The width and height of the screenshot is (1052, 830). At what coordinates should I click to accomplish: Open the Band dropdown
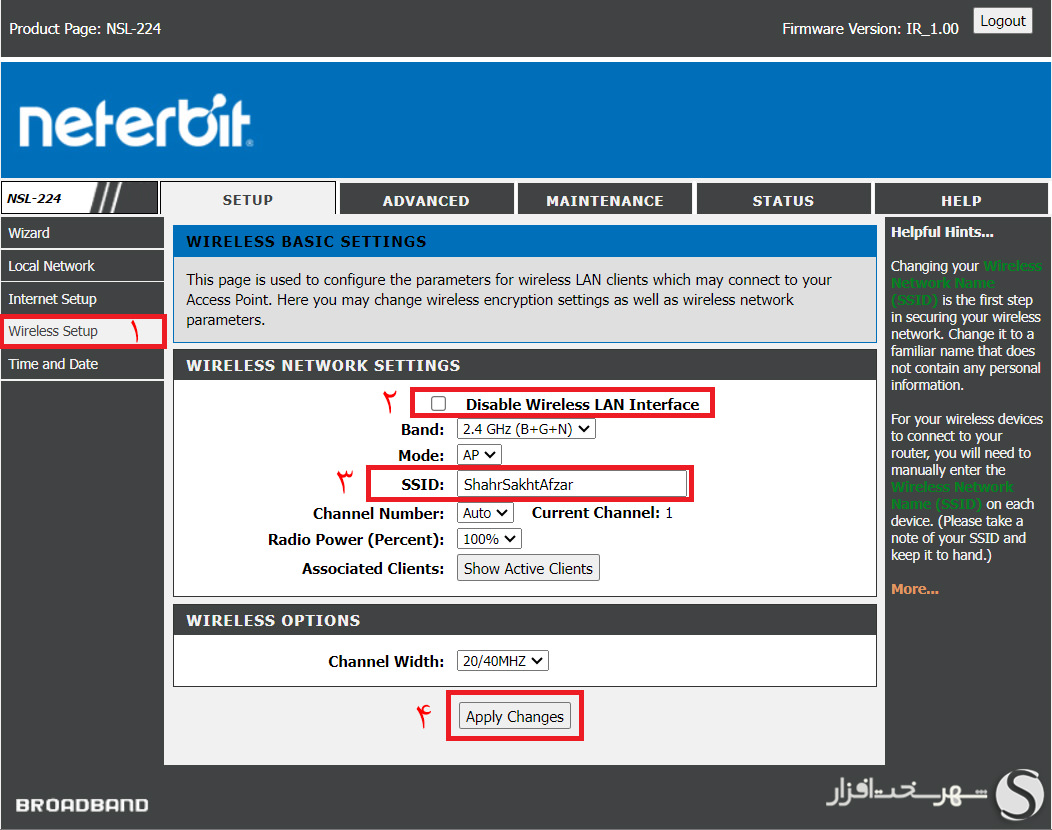click(525, 428)
